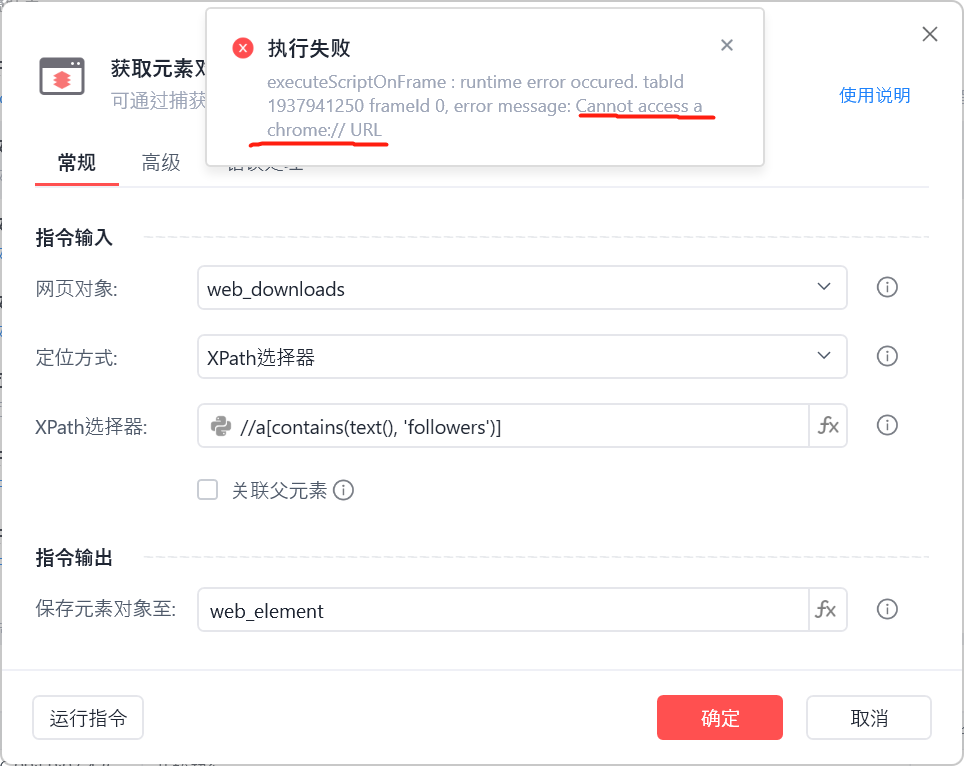Expand the XPath选择器 定位方式 dropdown
This screenshot has height=766, width=964.
tap(522, 357)
